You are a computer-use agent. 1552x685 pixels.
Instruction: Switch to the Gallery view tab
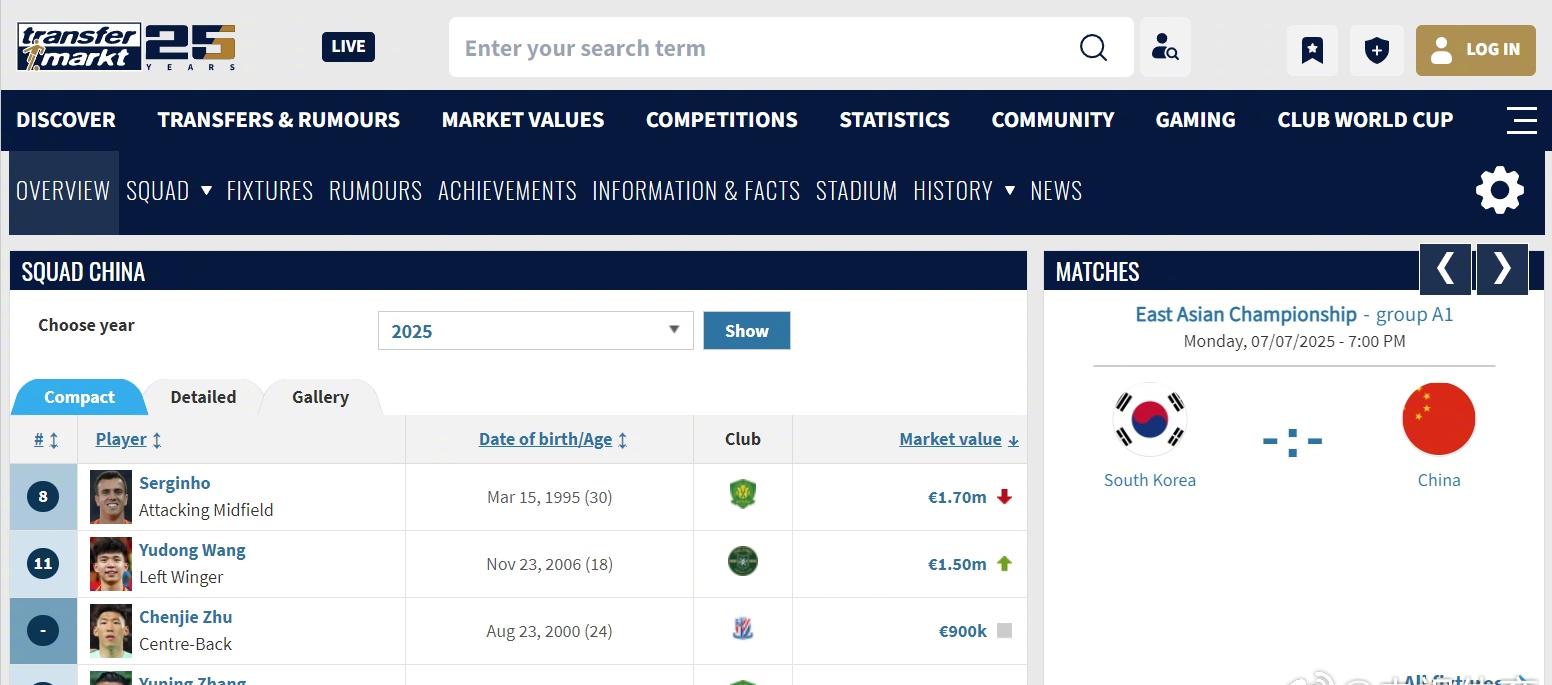pos(320,397)
